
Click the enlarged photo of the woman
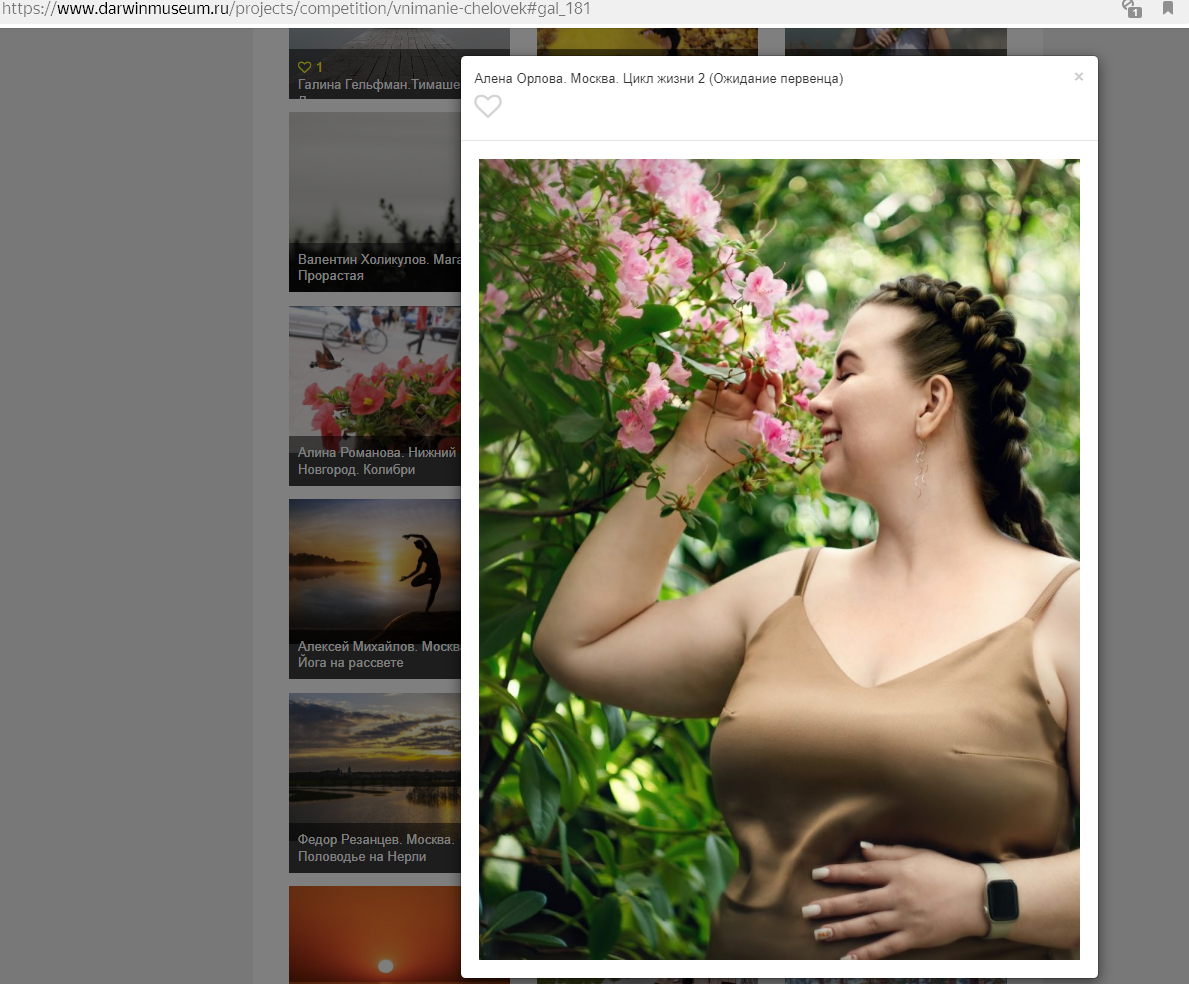[779, 559]
